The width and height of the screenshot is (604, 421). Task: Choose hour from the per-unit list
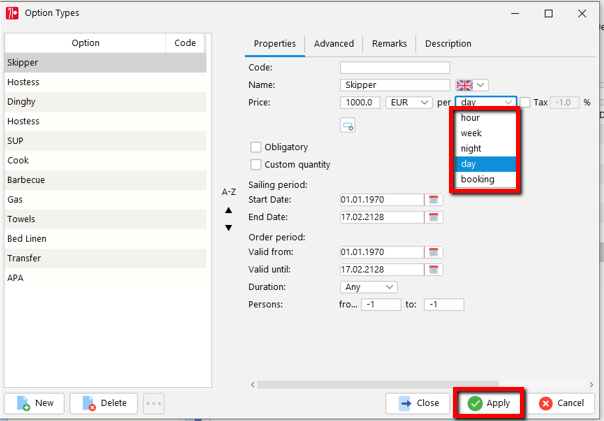pyautogui.click(x=485, y=118)
